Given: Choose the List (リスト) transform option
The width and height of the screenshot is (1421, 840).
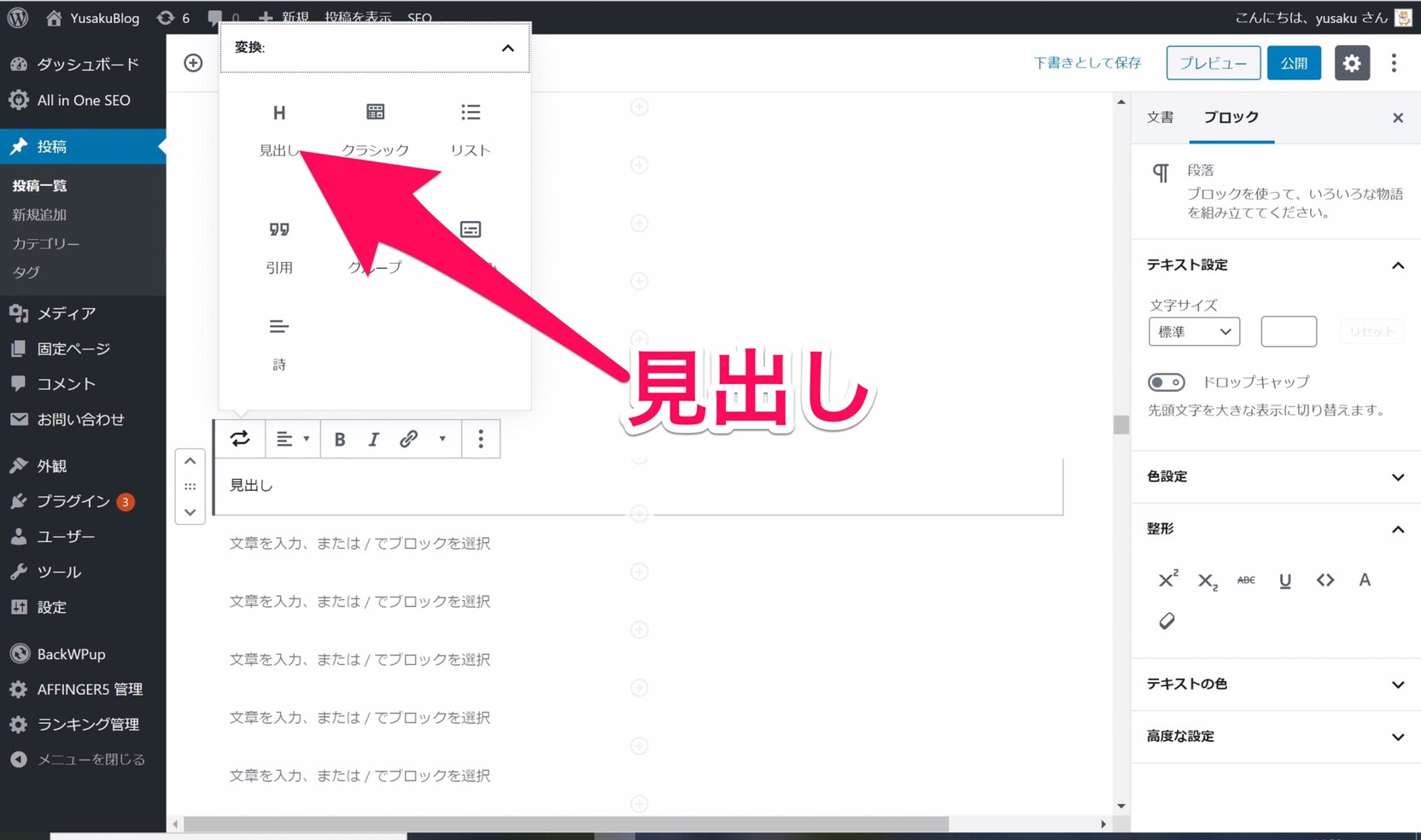Looking at the screenshot, I should click(470, 128).
